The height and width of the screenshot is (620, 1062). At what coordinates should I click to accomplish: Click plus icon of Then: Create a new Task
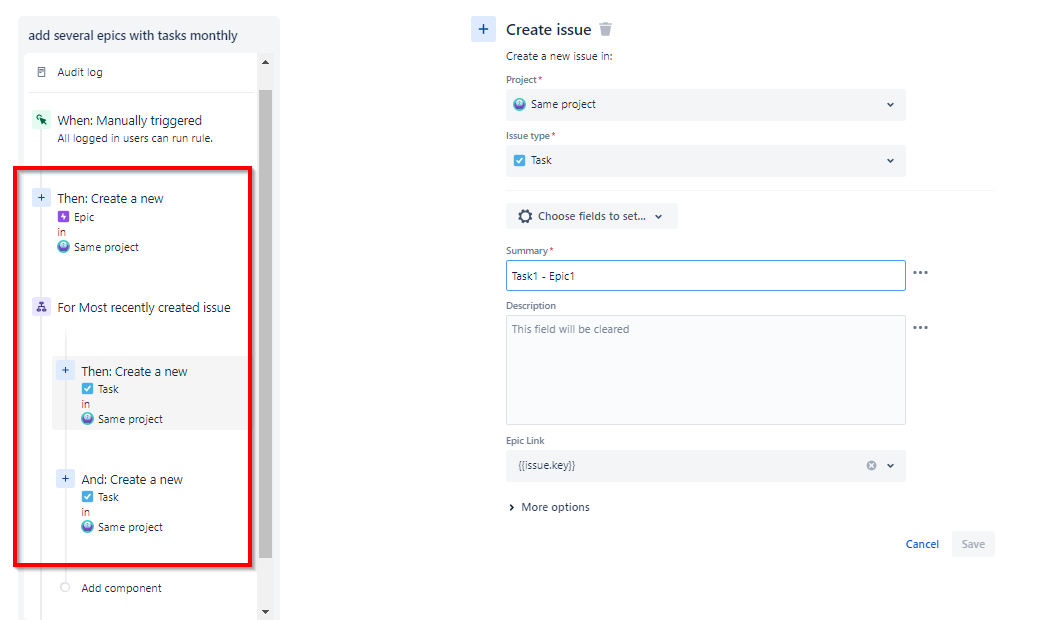(65, 370)
